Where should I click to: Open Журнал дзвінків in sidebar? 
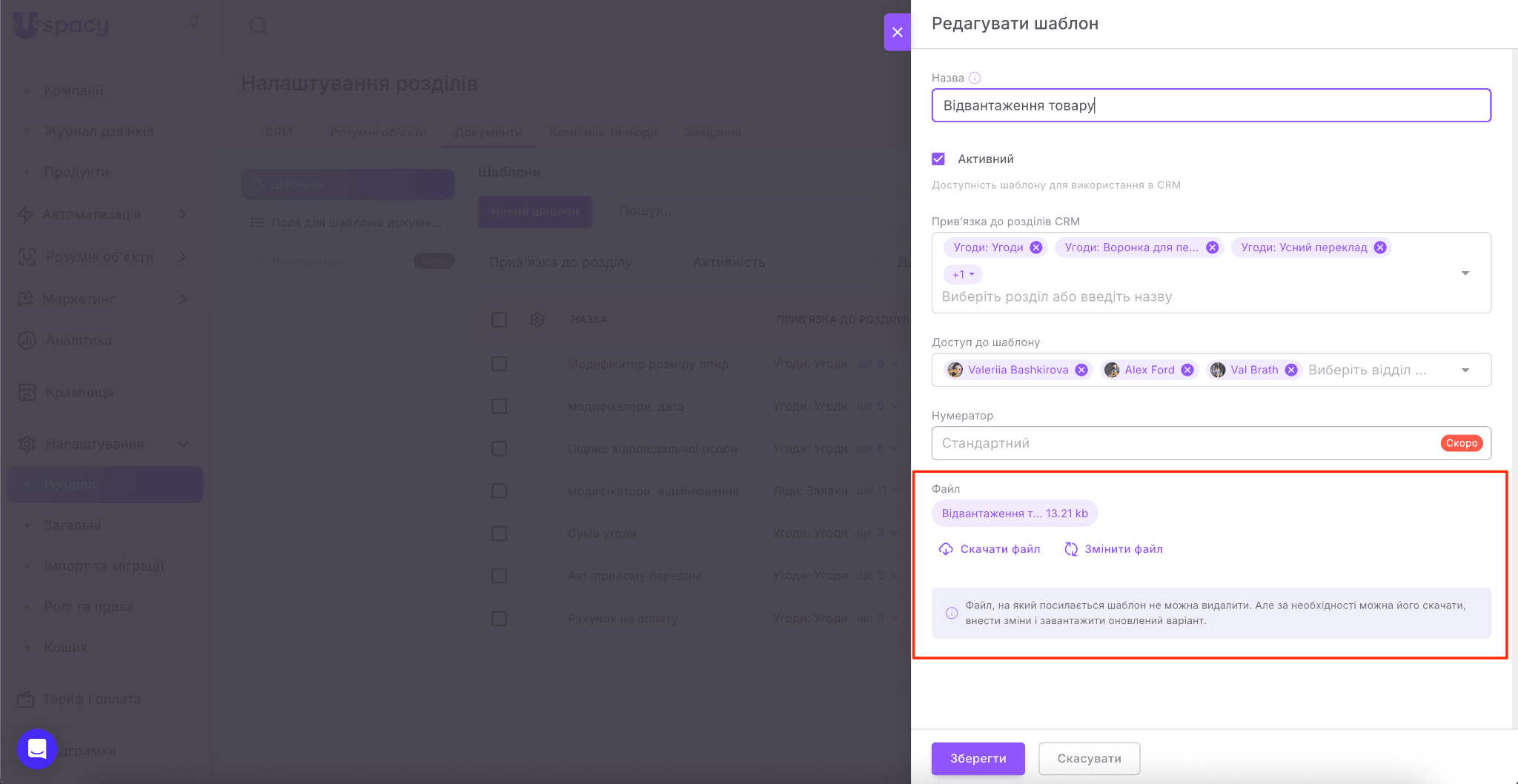(x=99, y=131)
